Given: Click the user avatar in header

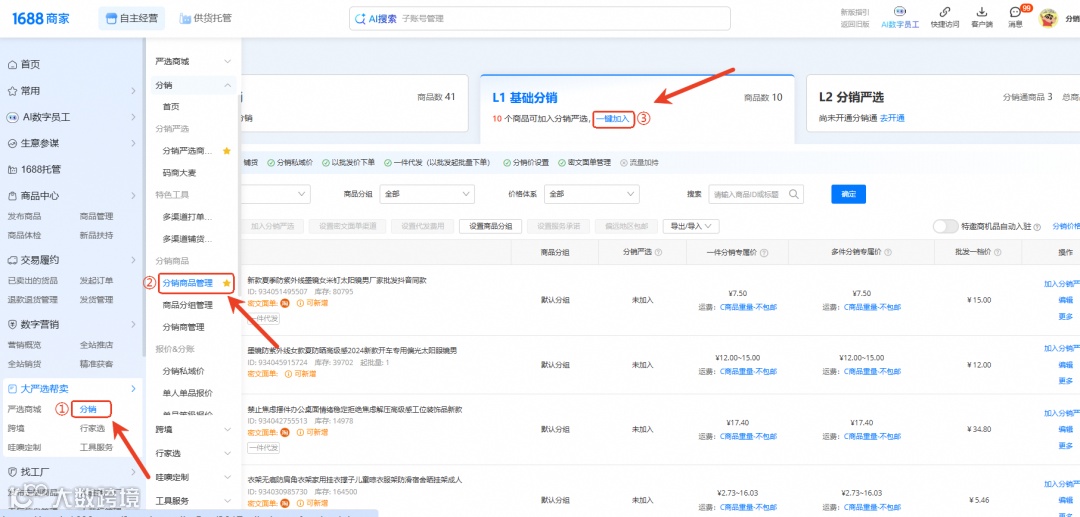Looking at the screenshot, I should click(1048, 19).
